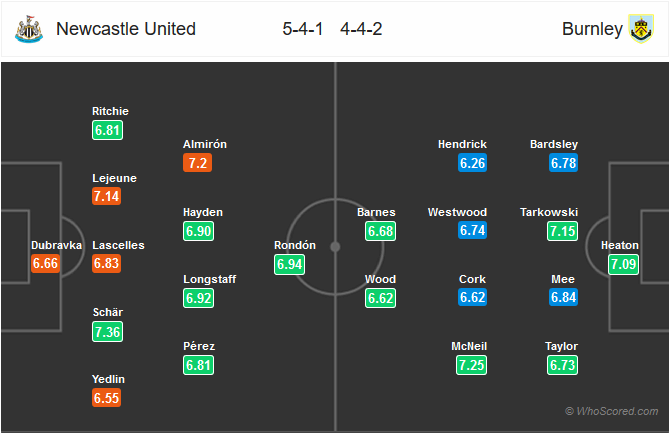The image size is (669, 433).
Task: Open the Burnley team name link
Action: pos(592,29)
